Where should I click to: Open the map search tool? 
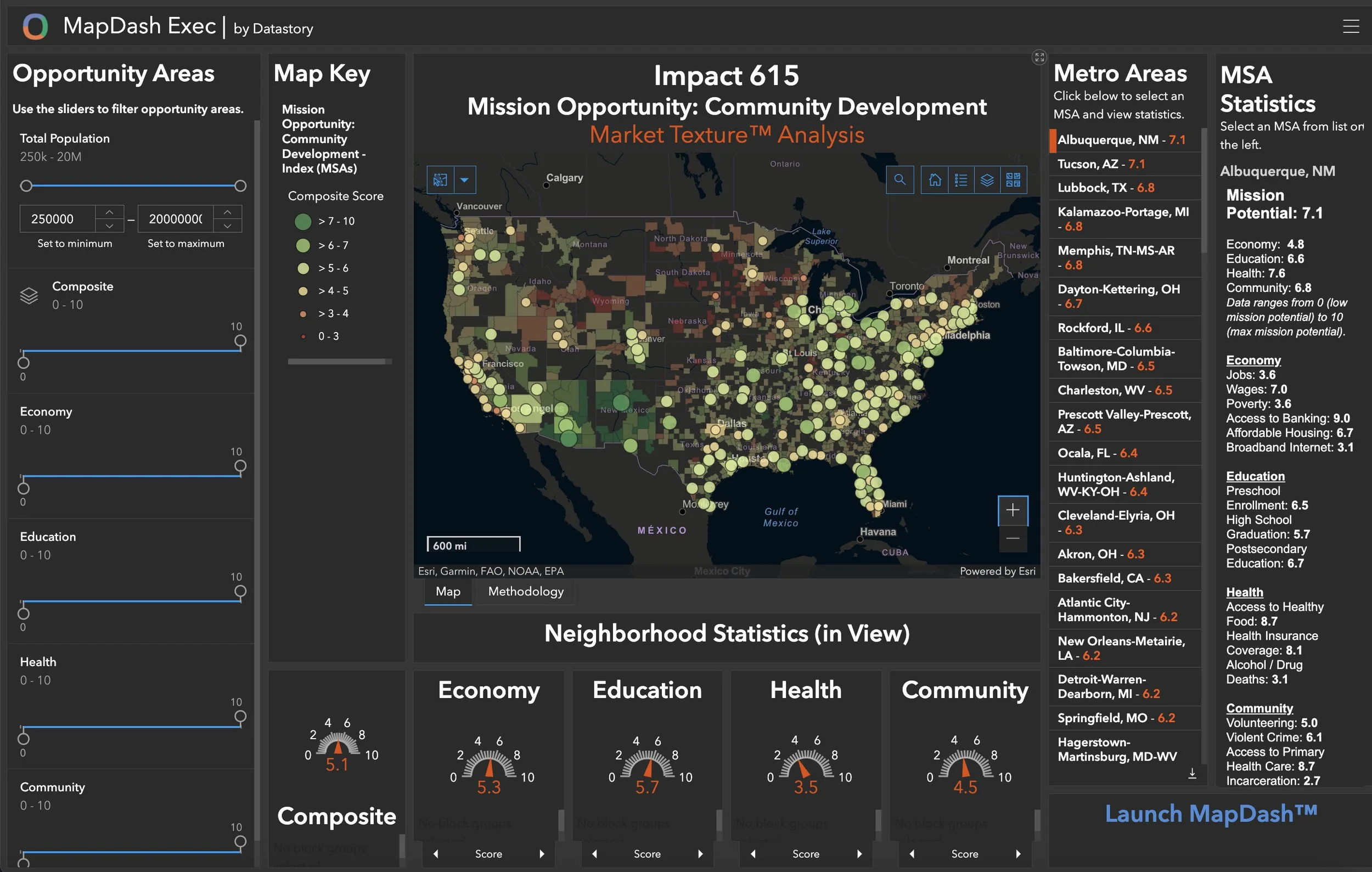click(899, 180)
